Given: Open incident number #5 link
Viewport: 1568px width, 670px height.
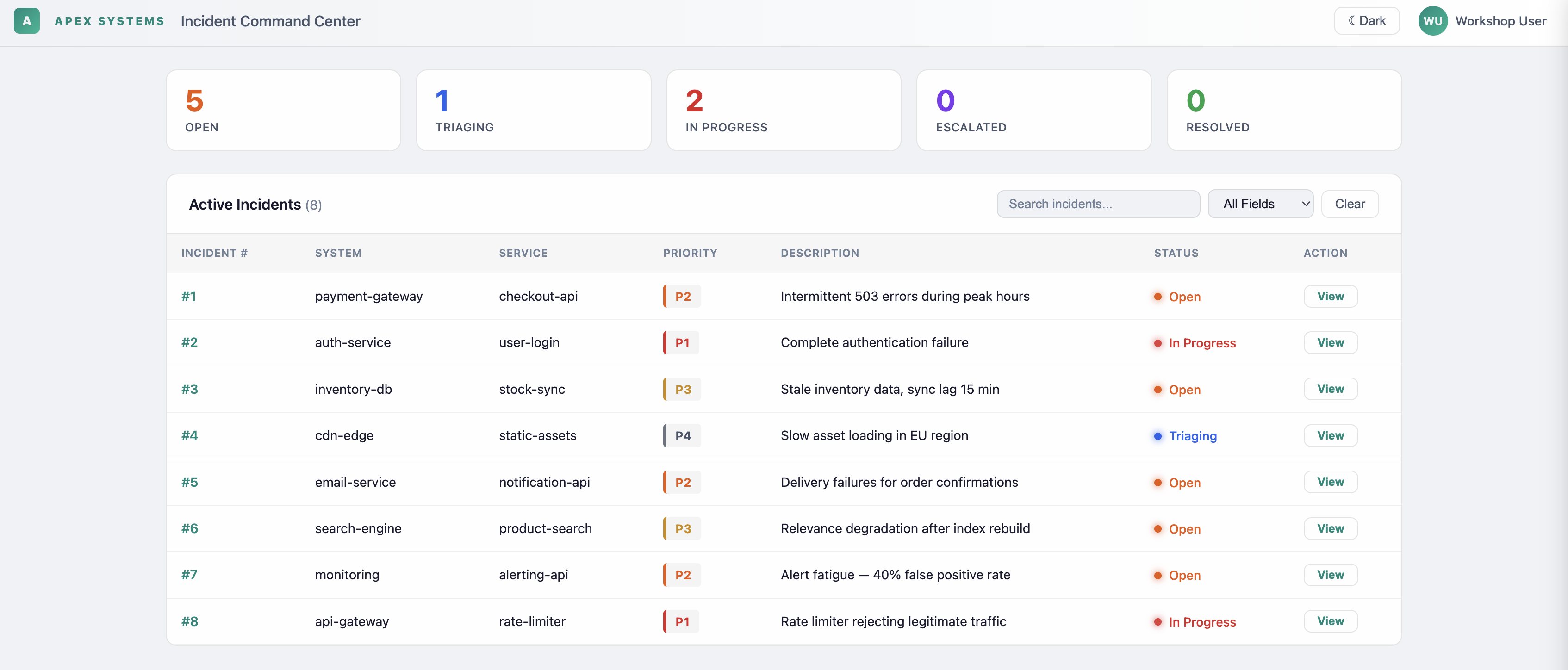Looking at the screenshot, I should tap(189, 482).
